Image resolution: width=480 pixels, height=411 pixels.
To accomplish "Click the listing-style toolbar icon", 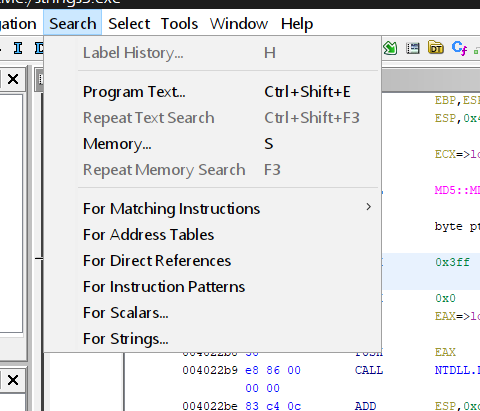I will tap(413, 49).
